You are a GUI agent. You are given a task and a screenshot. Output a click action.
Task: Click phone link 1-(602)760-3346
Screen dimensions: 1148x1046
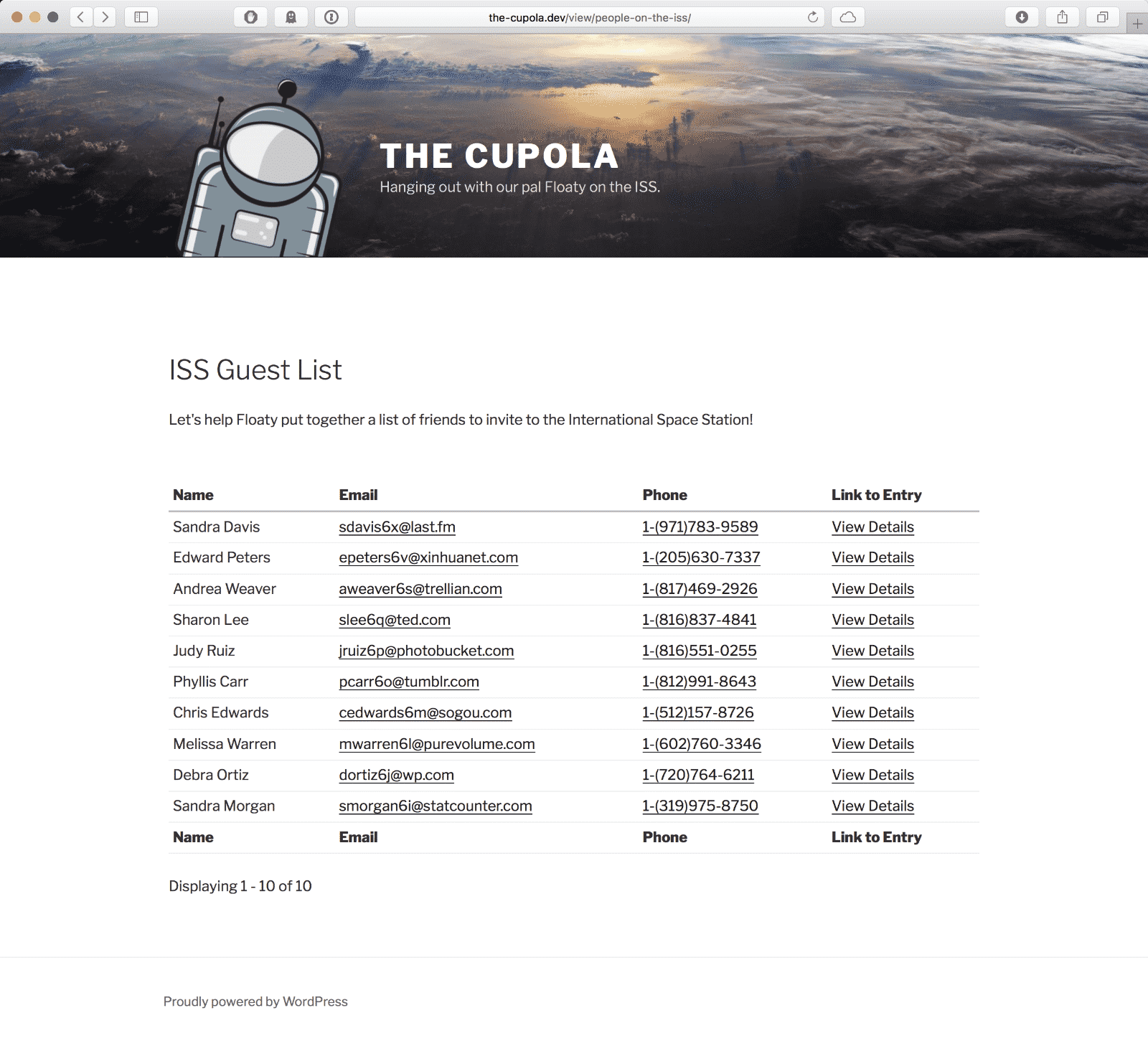[x=702, y=744]
